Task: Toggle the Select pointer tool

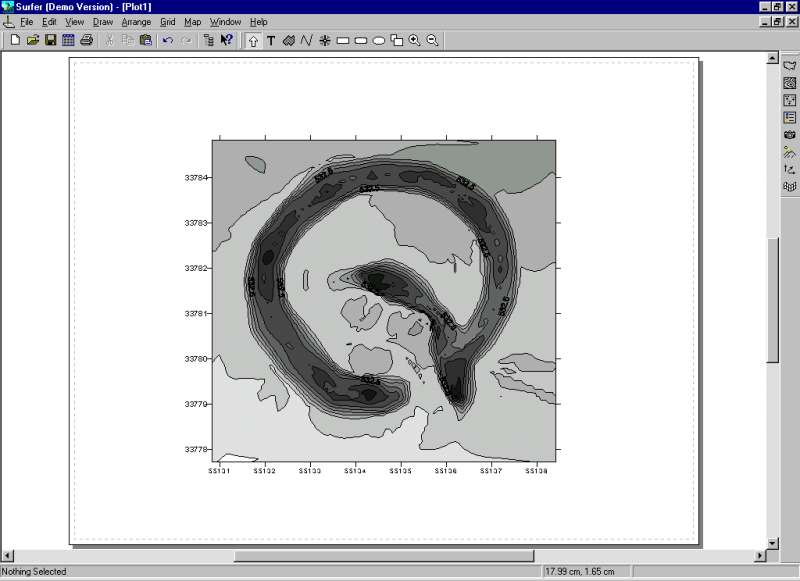Action: (252, 40)
